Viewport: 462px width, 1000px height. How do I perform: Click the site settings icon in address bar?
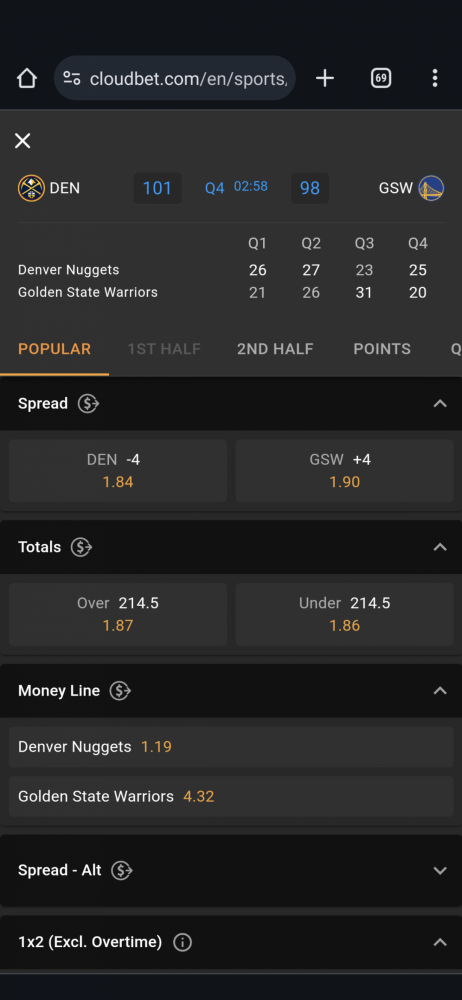72,78
